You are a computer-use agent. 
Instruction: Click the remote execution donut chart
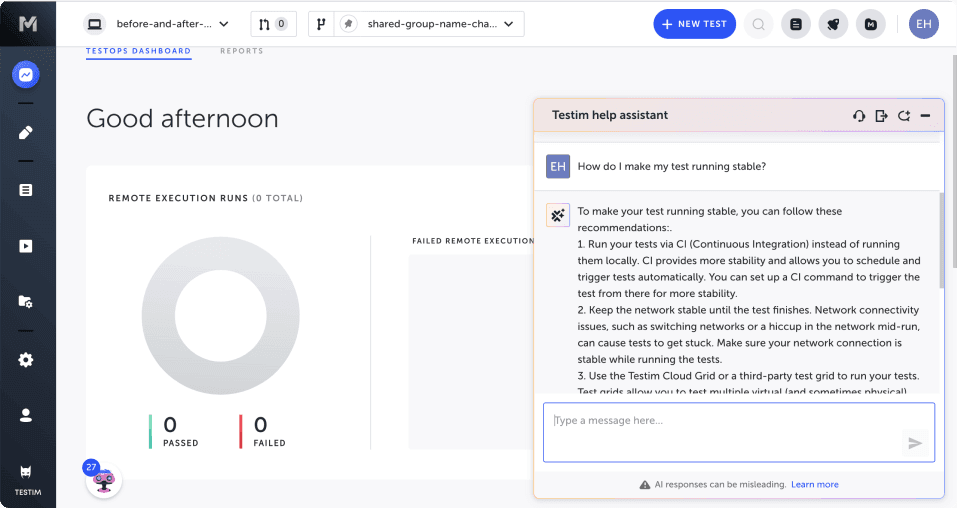pos(220,316)
